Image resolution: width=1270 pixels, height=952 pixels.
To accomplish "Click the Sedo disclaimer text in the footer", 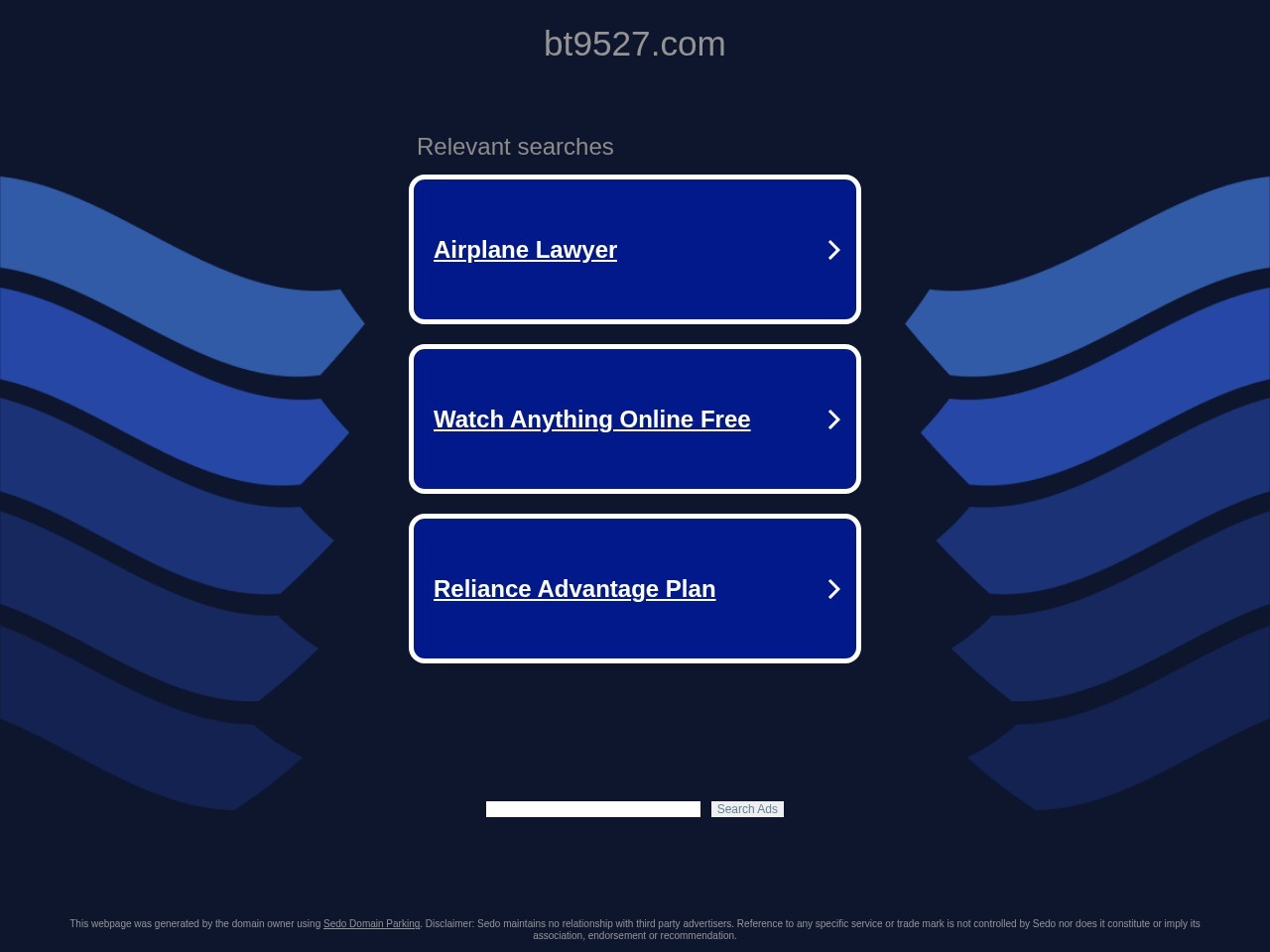I will click(x=794, y=924).
